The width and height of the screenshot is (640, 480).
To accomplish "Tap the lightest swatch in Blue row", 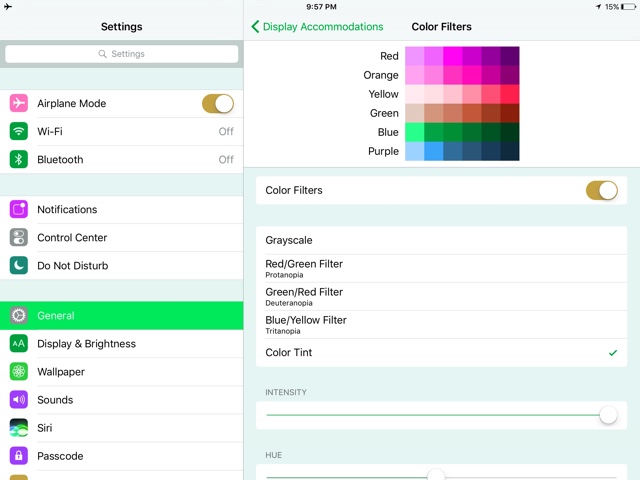I will (x=415, y=132).
